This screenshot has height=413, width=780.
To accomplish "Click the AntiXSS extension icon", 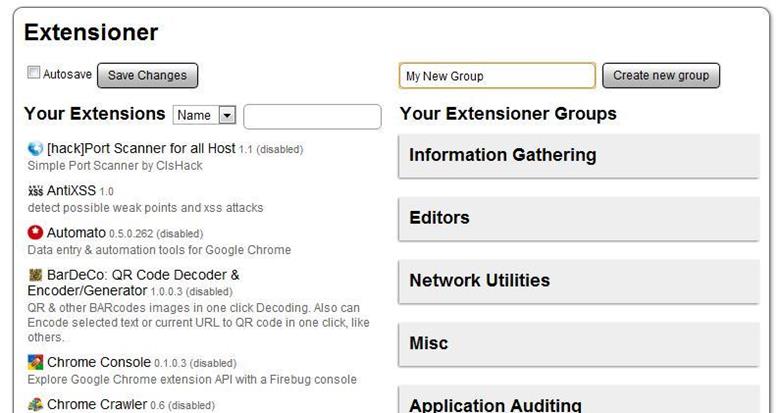I will pyautogui.click(x=36, y=191).
